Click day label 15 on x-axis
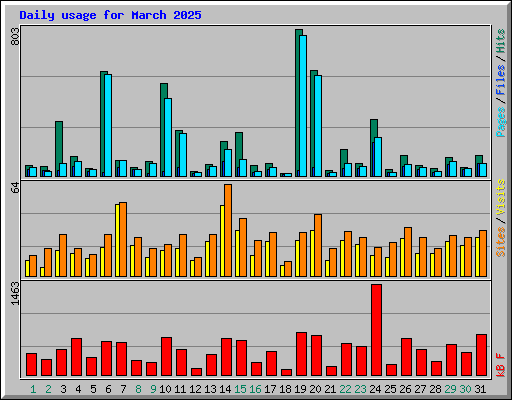This screenshot has height=400, width=512. point(240,389)
